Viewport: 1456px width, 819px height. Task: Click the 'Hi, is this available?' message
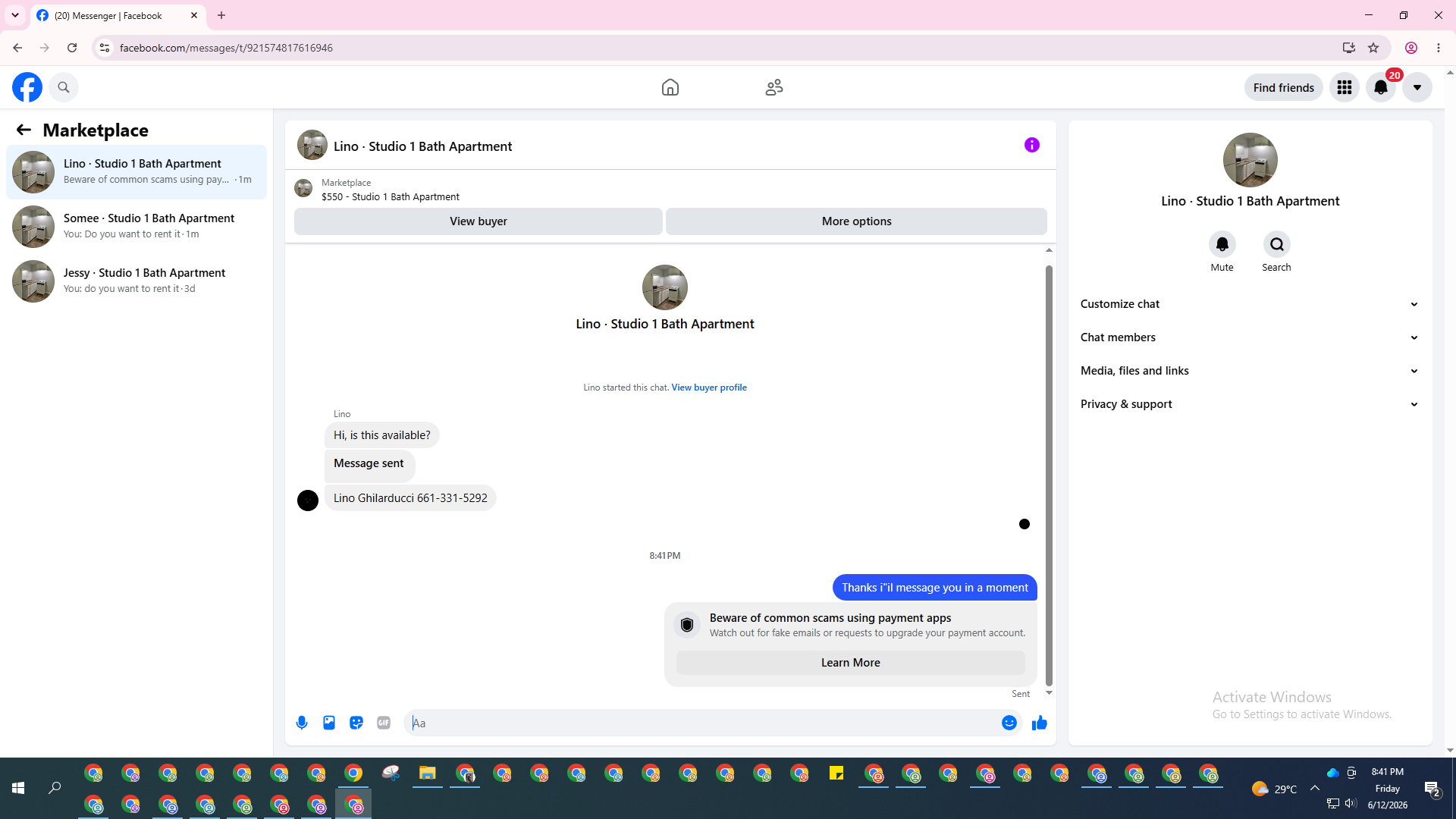click(x=381, y=435)
